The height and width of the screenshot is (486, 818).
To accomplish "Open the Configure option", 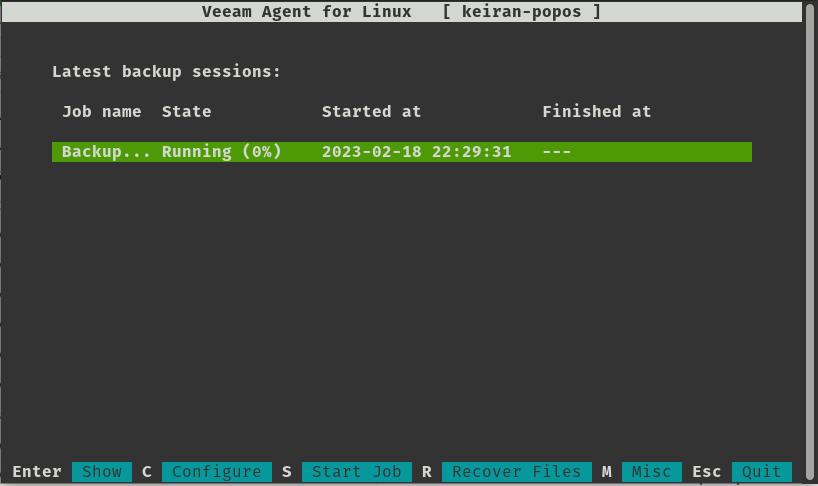I will click(x=216, y=471).
